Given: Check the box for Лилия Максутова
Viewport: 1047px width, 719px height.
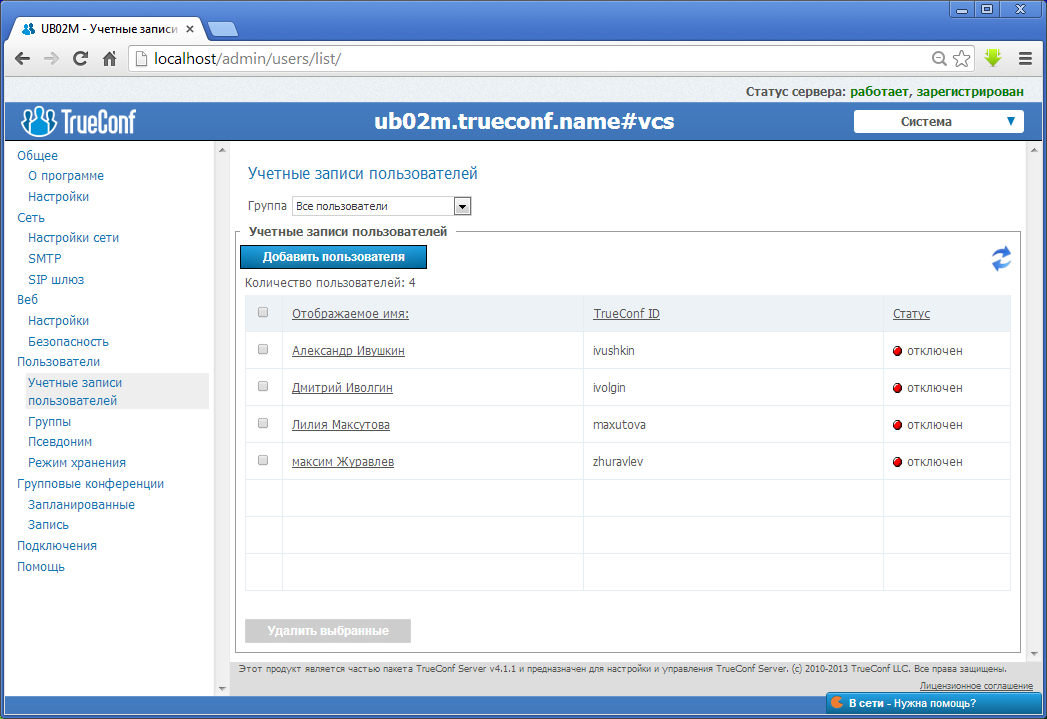Looking at the screenshot, I should pos(263,423).
